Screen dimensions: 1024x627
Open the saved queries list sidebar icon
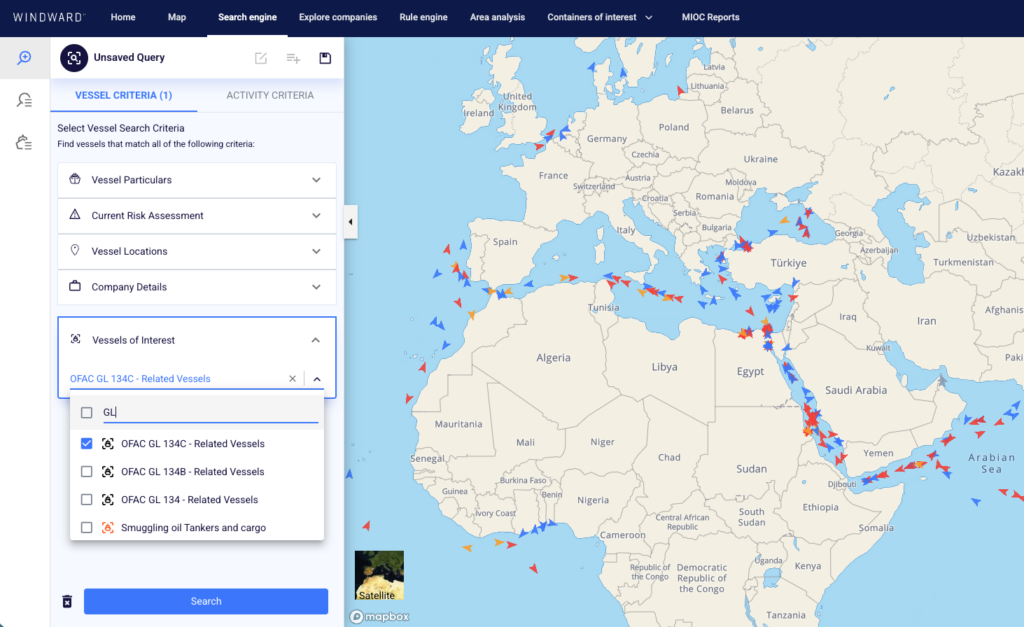[x=24, y=100]
